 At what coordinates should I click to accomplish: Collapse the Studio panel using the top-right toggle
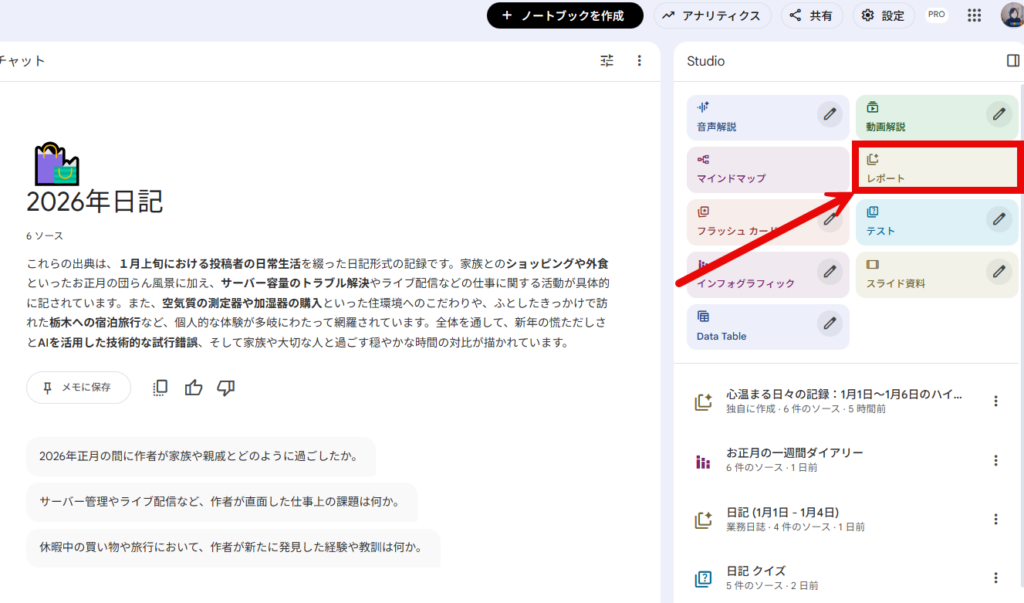pos(1013,61)
